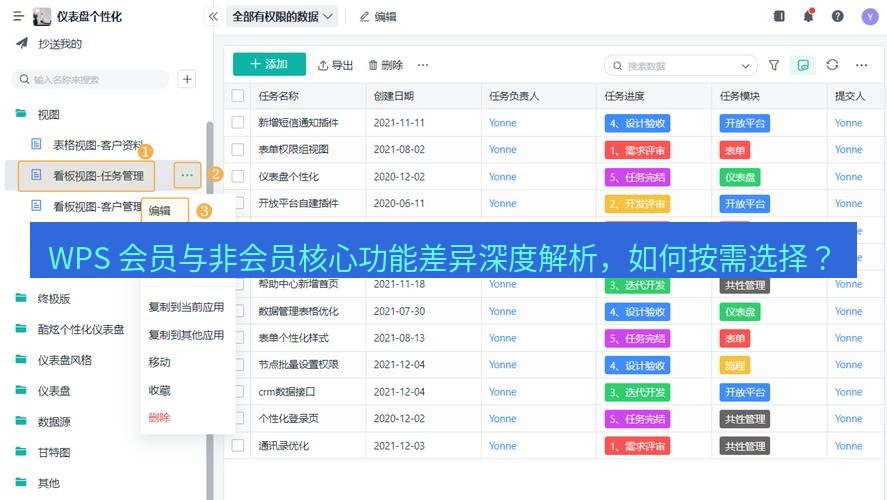Viewport: 887px width, 500px height.
Task: Click the green 仪表盘 tag in 仪表盘个性化 row
Action: 740,177
